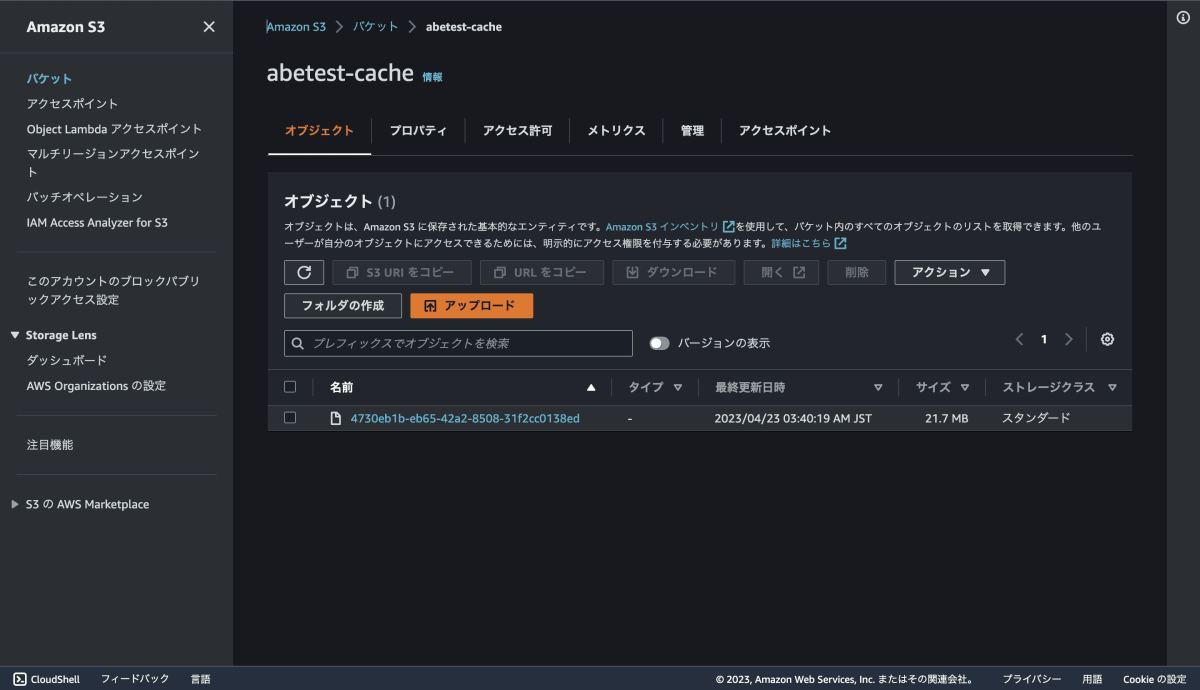Open バケット in the sidebar
The height and width of the screenshot is (690, 1200).
click(49, 79)
